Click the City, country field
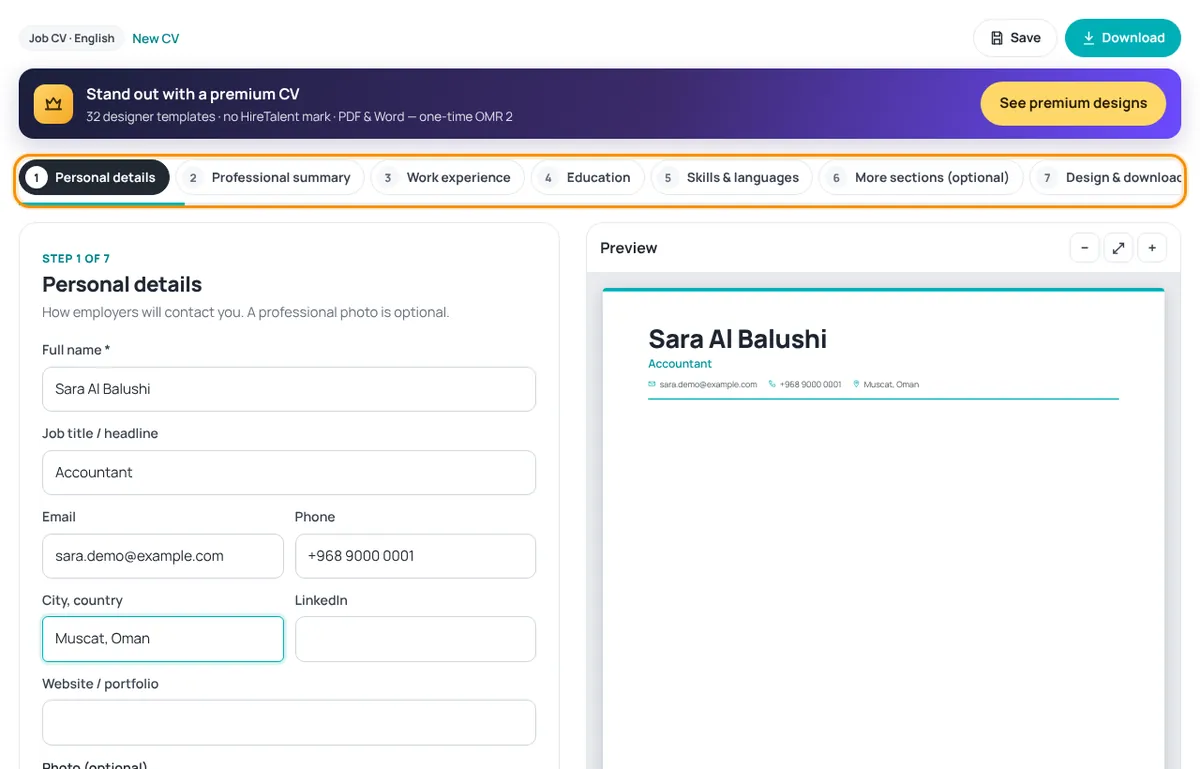The height and width of the screenshot is (769, 1200). click(163, 639)
